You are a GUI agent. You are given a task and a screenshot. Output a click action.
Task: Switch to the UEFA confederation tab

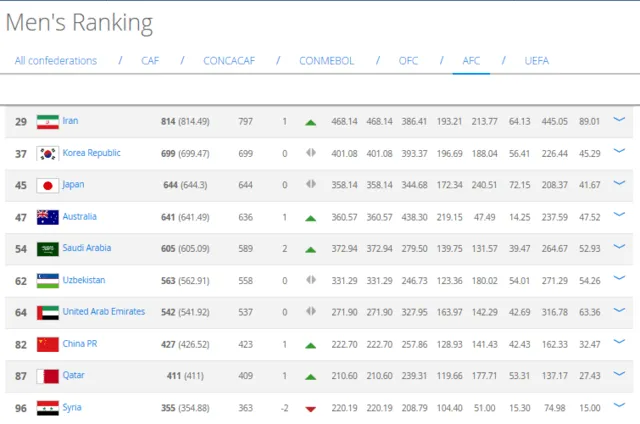click(536, 61)
